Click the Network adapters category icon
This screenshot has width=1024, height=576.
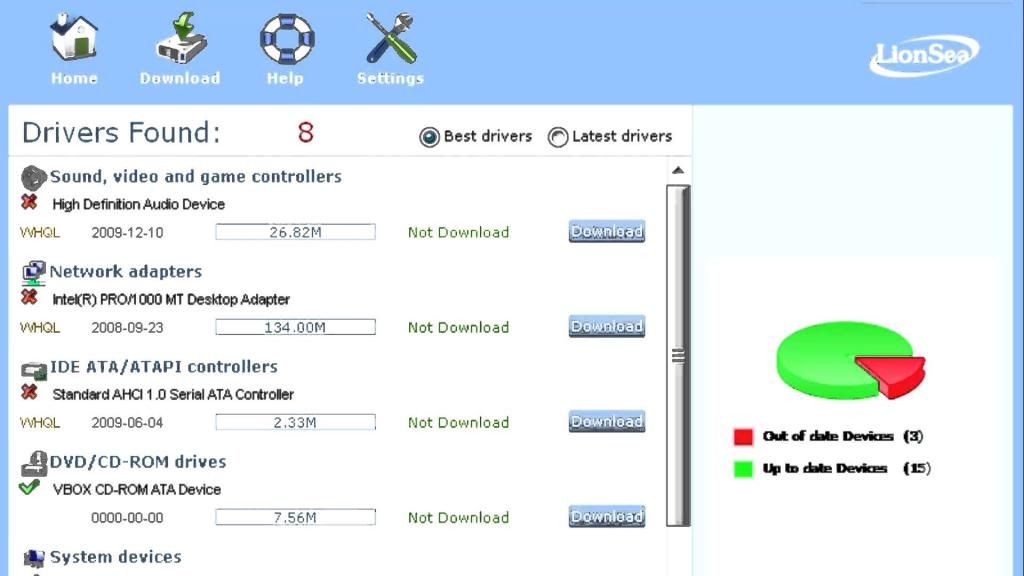click(34, 271)
